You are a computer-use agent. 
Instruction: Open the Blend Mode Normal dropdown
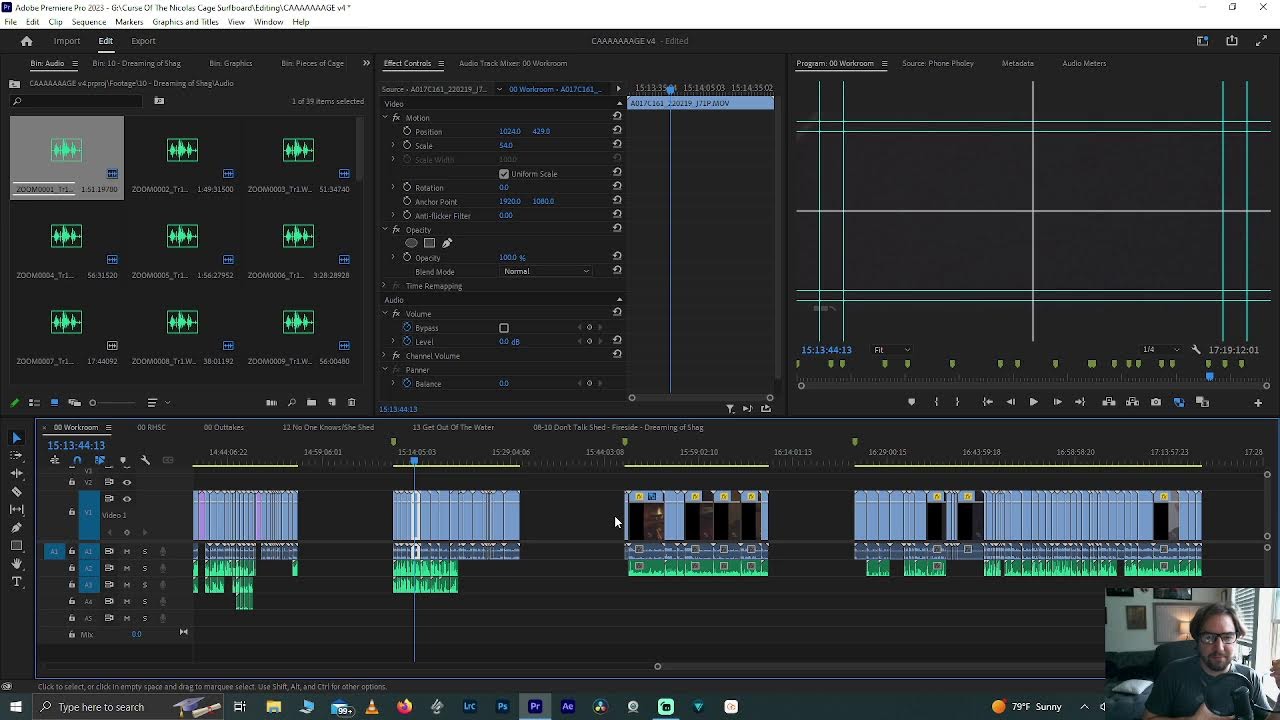546,271
